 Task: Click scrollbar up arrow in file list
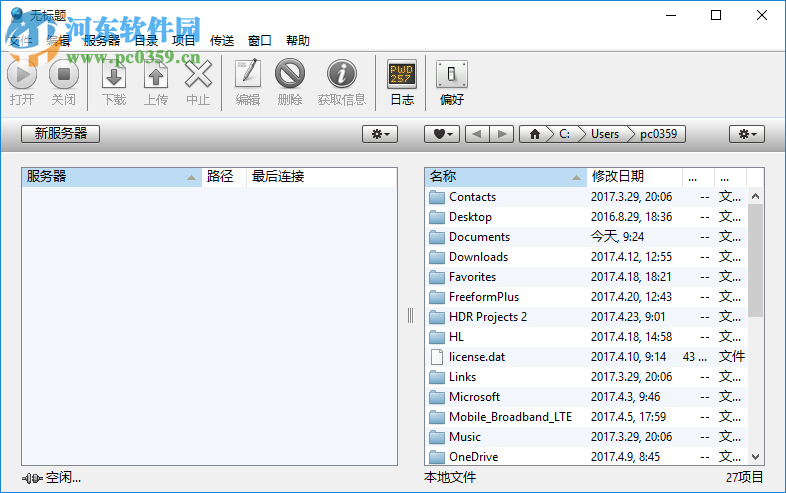pyautogui.click(x=755, y=197)
